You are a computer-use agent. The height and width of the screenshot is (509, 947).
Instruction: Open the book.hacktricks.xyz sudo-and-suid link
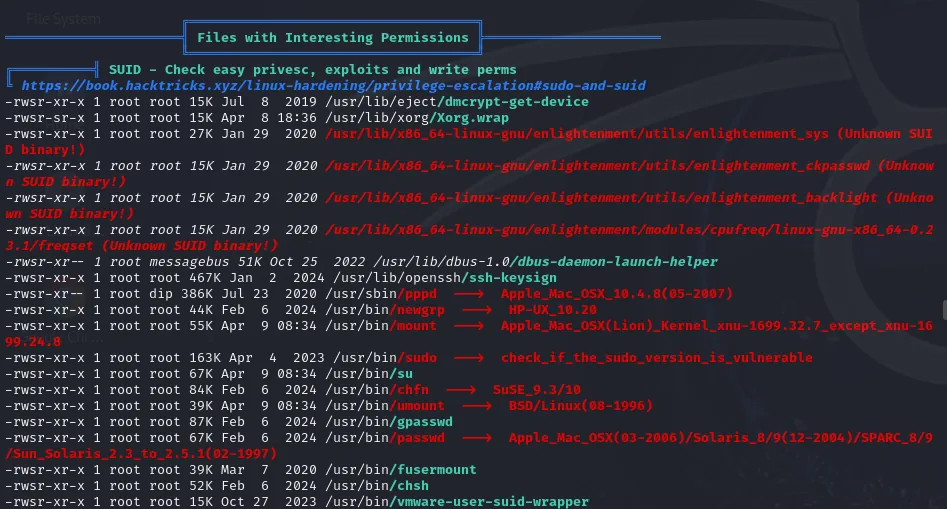coord(333,86)
